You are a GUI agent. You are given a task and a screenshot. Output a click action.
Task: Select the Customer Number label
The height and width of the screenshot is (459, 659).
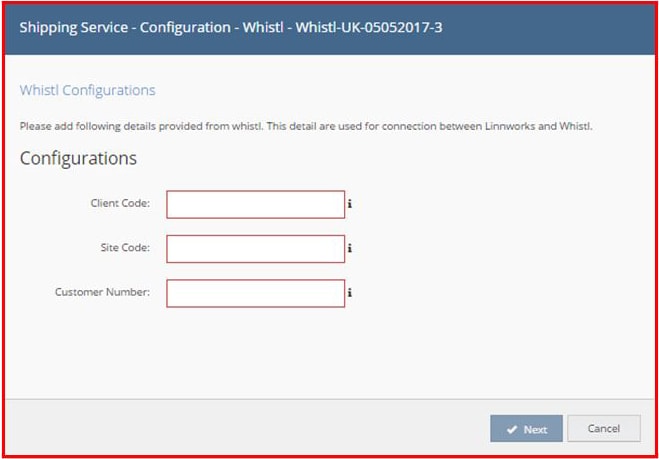tap(102, 292)
